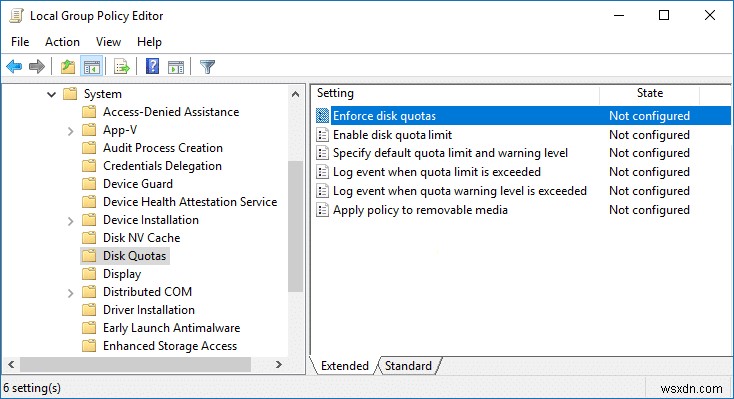Viewport: 734px width, 399px height.
Task: Click the System folder icon
Action: [70, 94]
